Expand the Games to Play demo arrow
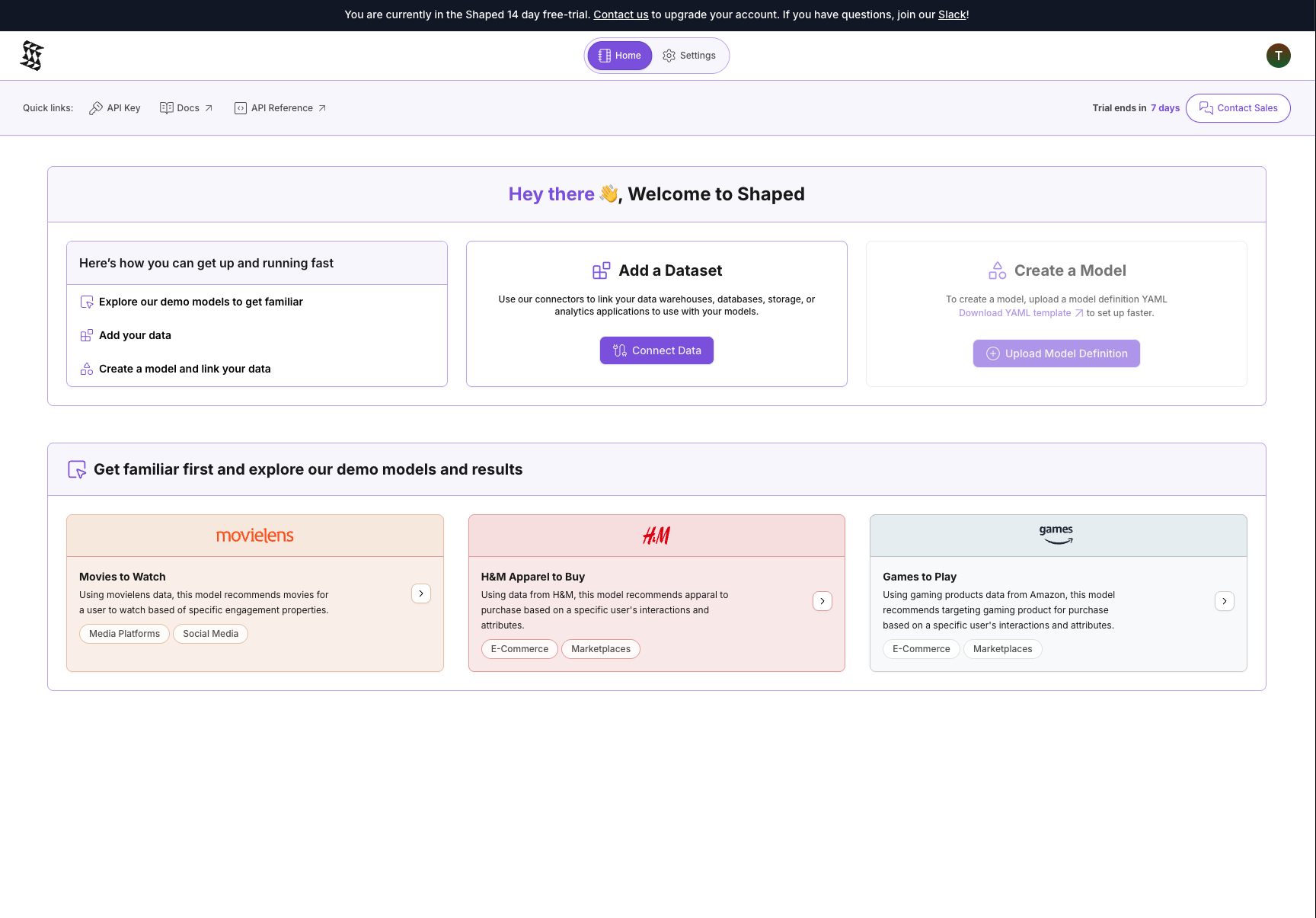Image resolution: width=1316 pixels, height=918 pixels. pos(1224,601)
